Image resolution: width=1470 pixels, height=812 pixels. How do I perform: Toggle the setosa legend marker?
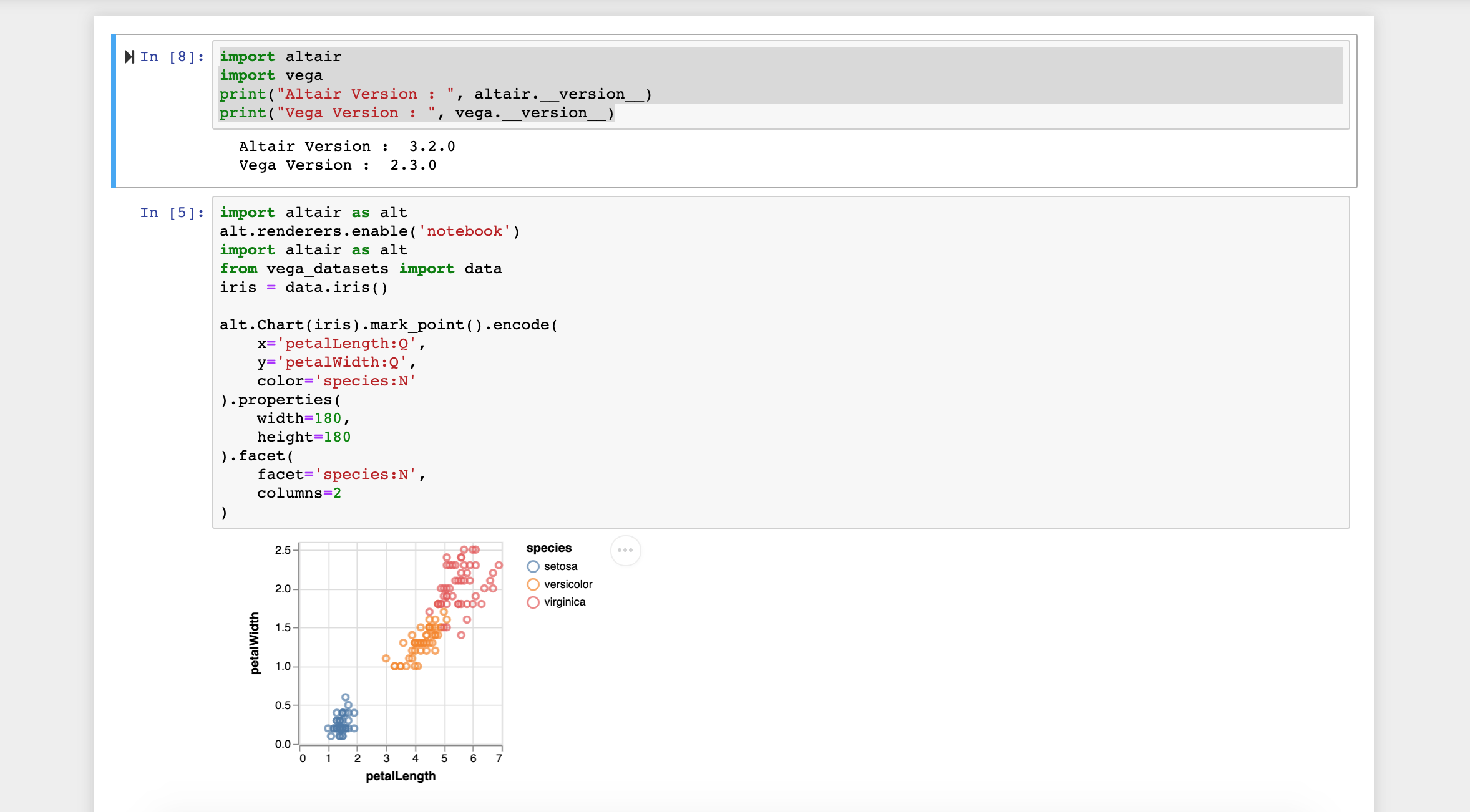532,566
